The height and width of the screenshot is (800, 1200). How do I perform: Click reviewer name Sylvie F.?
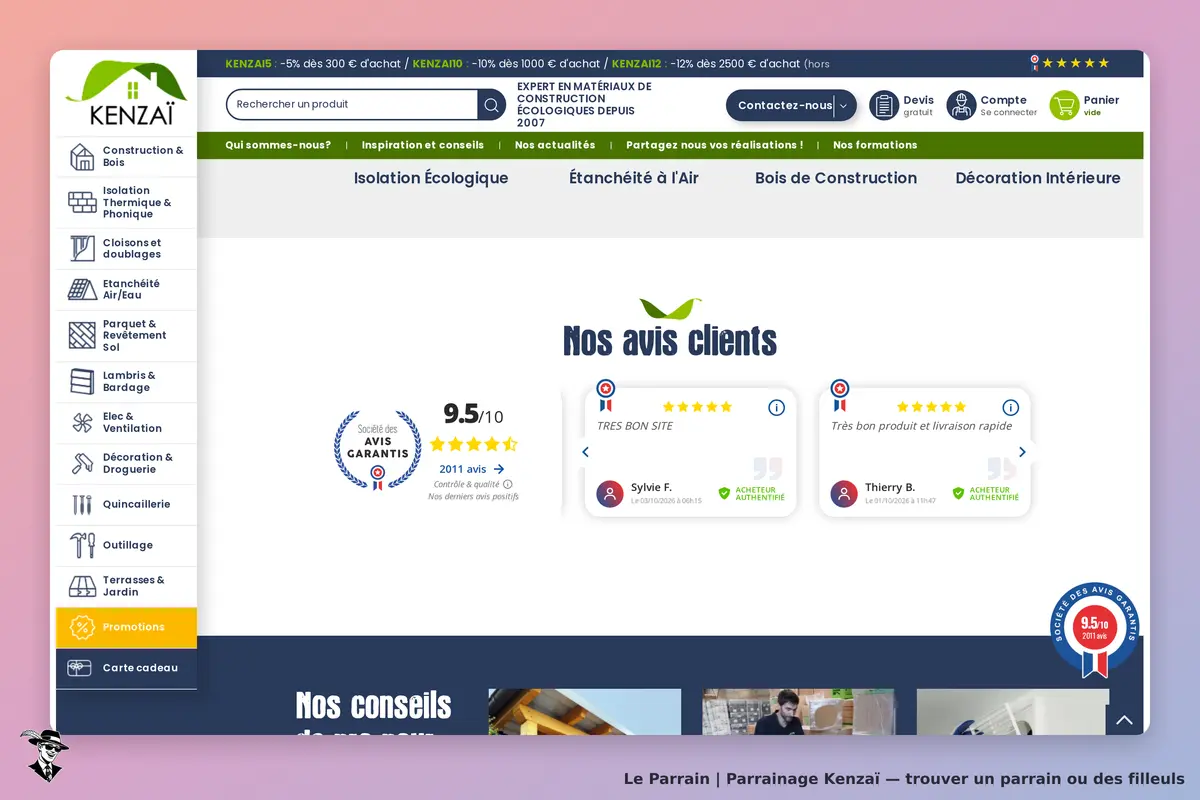click(x=651, y=488)
